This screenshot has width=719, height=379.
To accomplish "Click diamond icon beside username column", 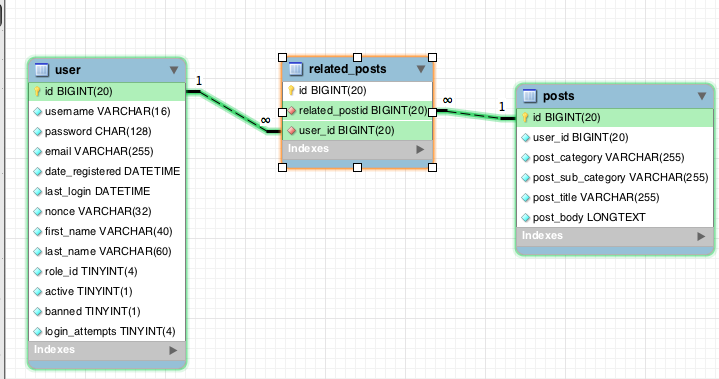I will [x=38, y=111].
